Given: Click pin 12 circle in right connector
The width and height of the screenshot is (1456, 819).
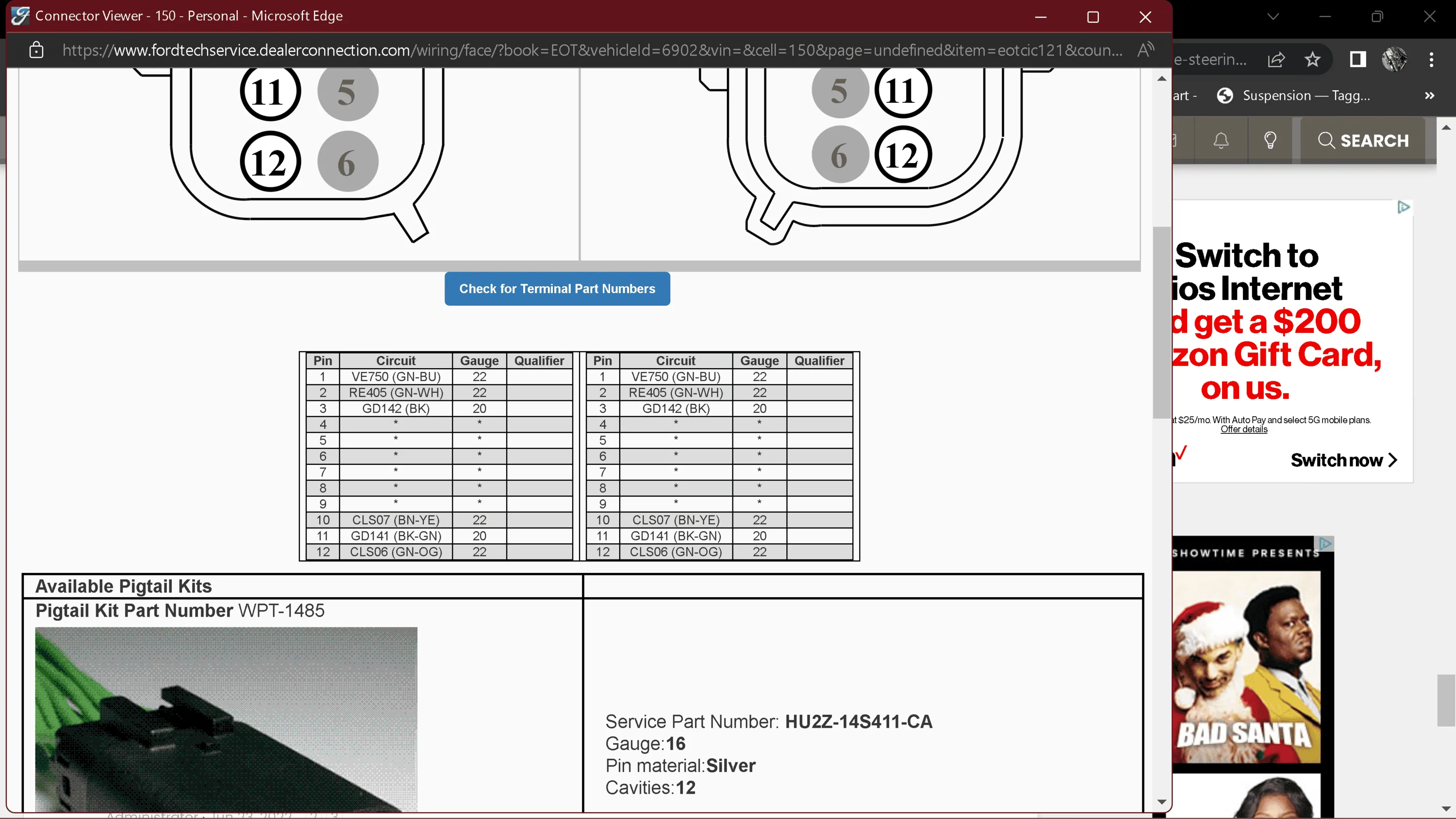Looking at the screenshot, I should click(903, 154).
